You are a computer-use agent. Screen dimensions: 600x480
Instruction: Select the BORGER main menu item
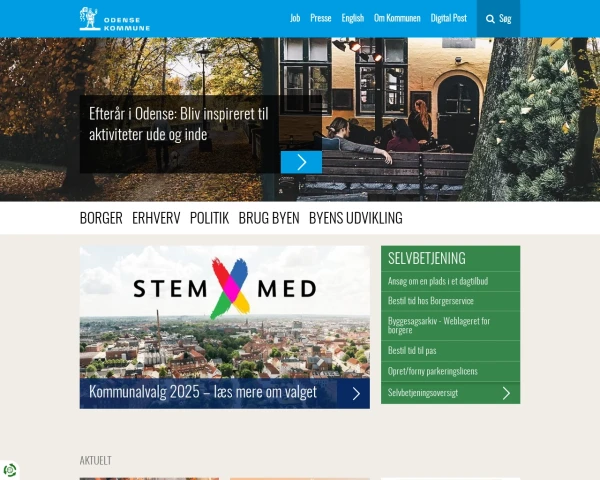(x=101, y=218)
